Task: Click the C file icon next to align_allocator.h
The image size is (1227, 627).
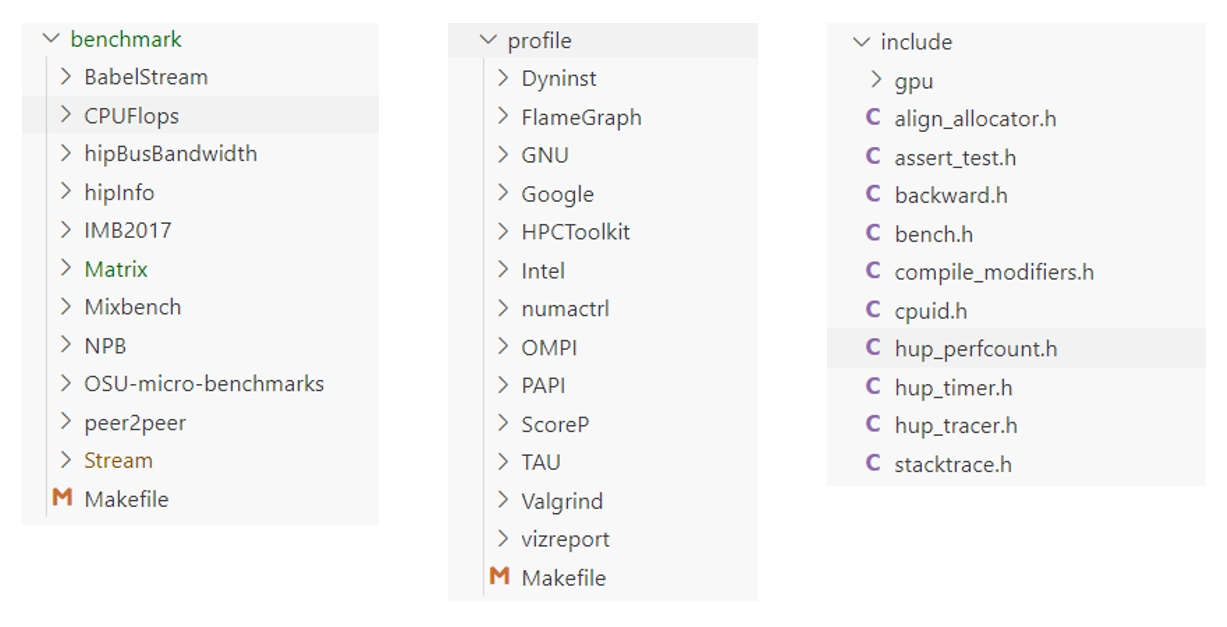Action: click(876, 118)
